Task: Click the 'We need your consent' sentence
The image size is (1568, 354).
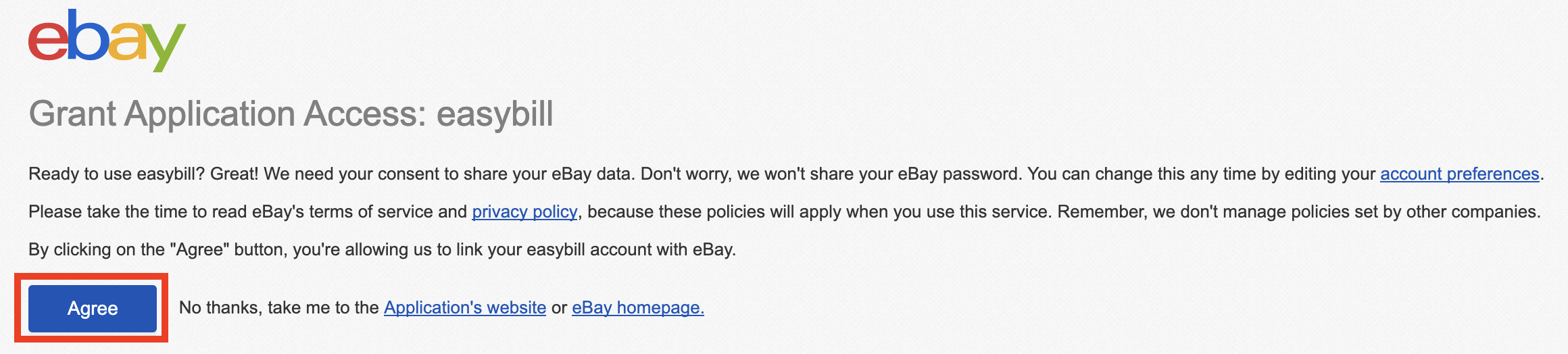Action: (449, 174)
